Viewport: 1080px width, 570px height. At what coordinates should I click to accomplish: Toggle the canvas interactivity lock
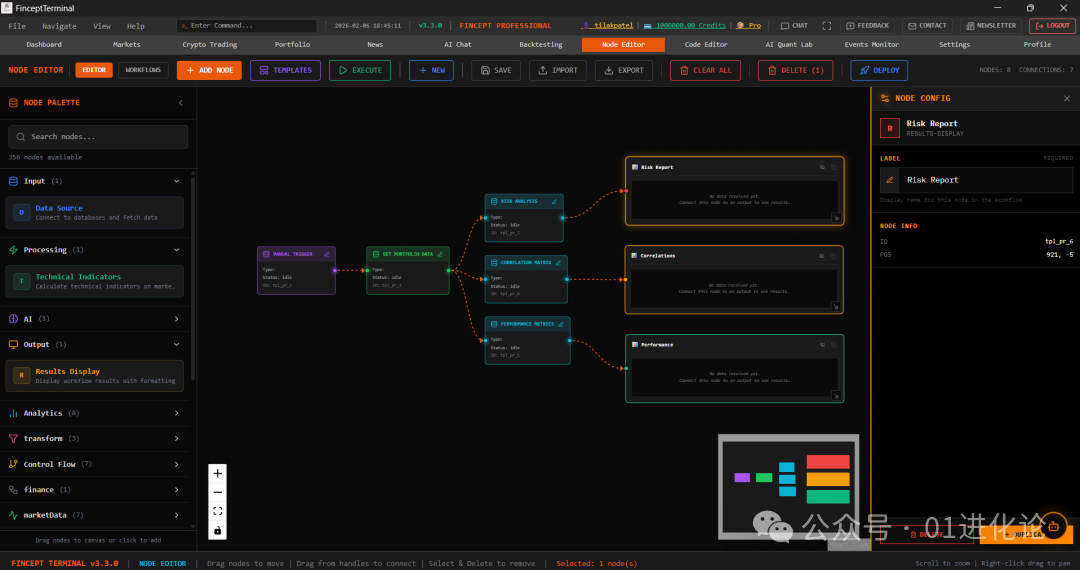(218, 530)
